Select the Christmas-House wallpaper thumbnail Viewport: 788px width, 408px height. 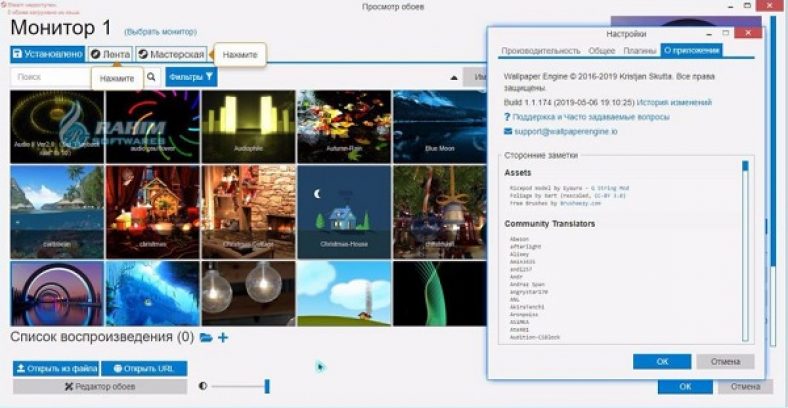[344, 212]
